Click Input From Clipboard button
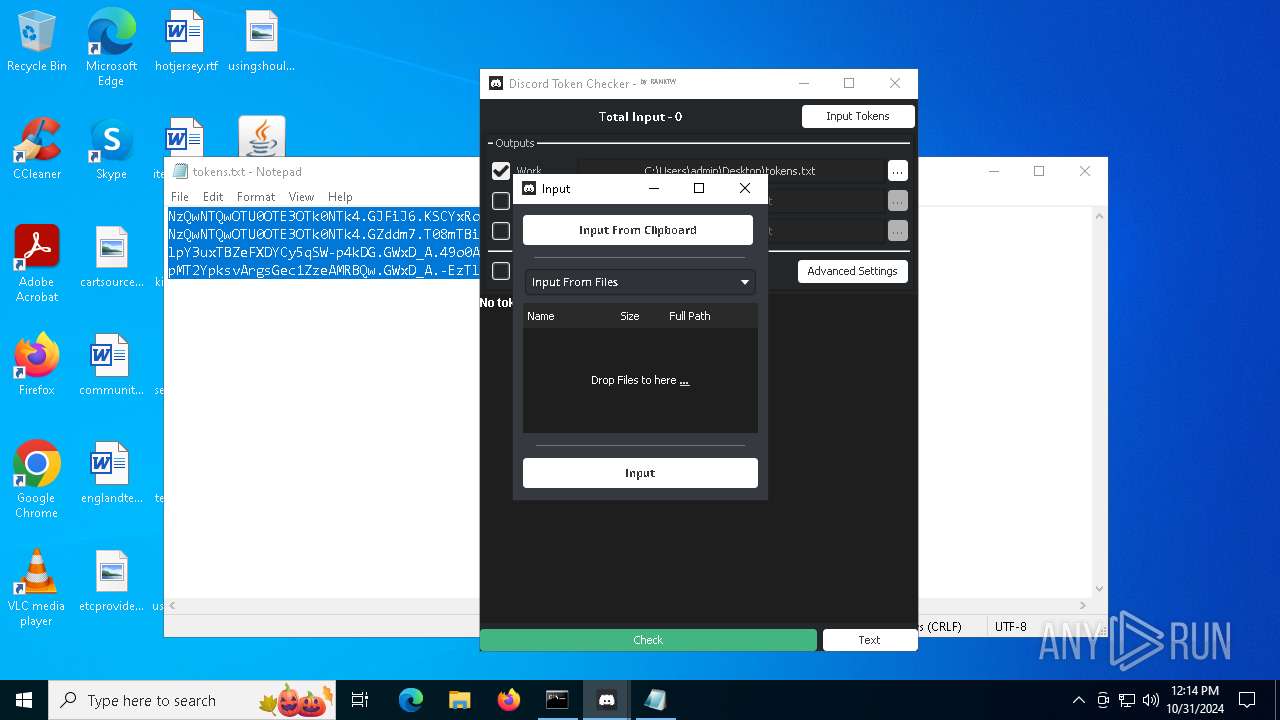This screenshot has width=1280, height=720. tap(638, 230)
